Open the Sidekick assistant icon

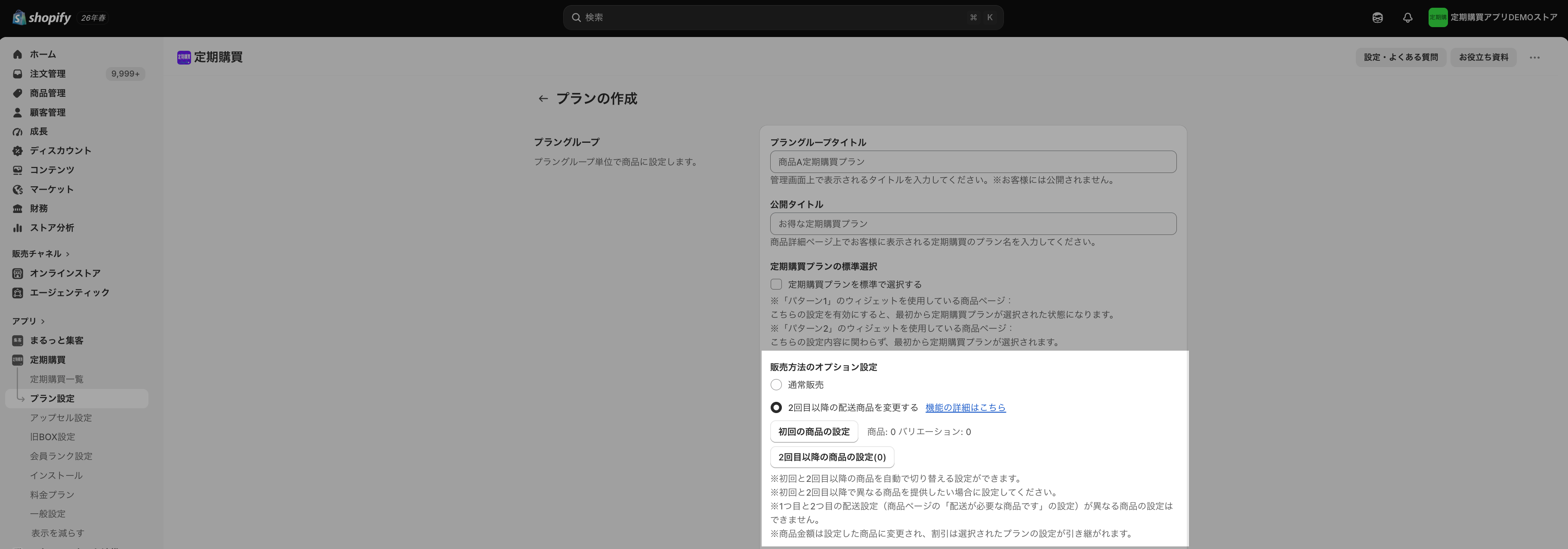tap(1377, 18)
